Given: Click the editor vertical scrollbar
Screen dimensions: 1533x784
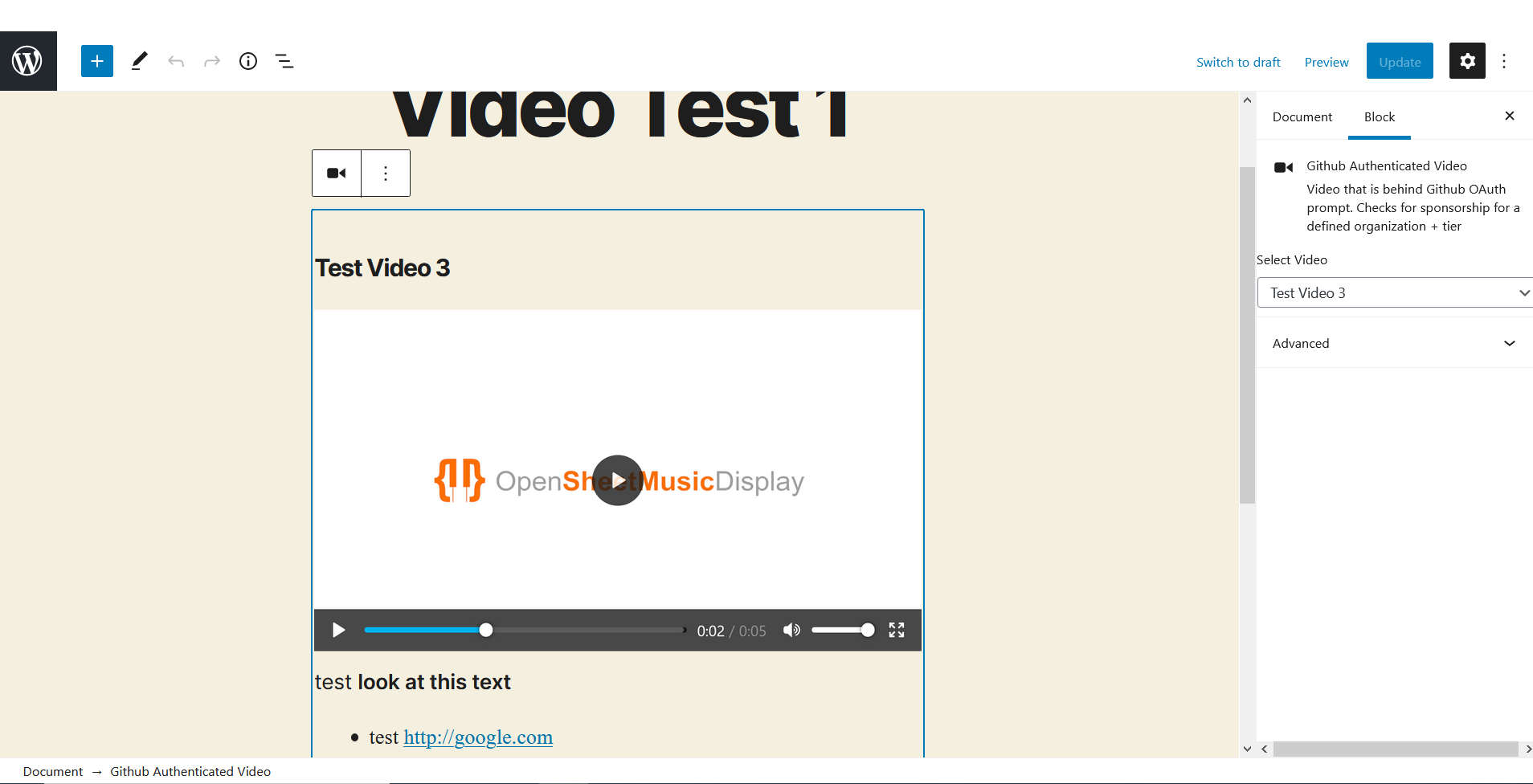Looking at the screenshot, I should click(x=1247, y=335).
